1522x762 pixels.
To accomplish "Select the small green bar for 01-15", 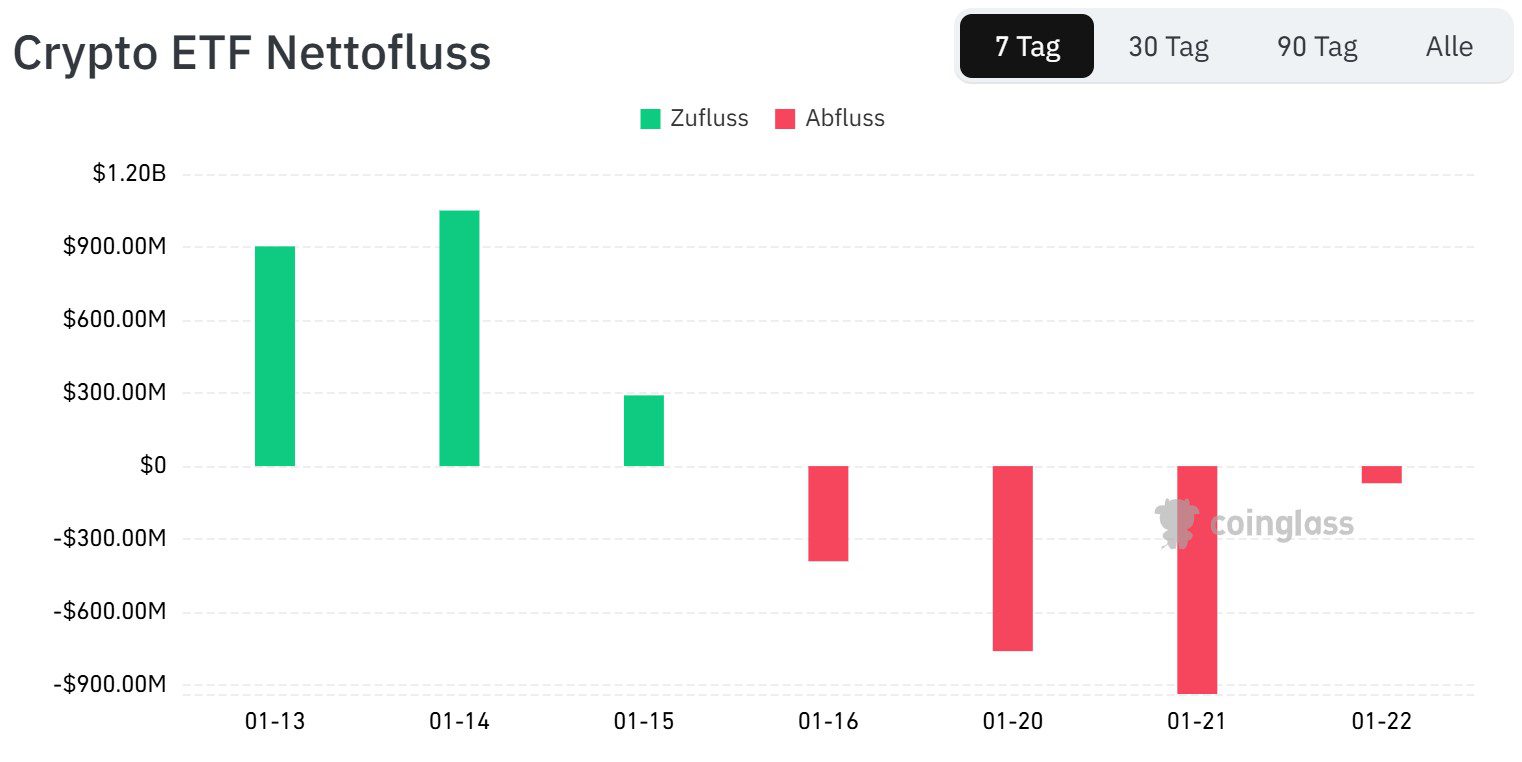I will click(644, 430).
